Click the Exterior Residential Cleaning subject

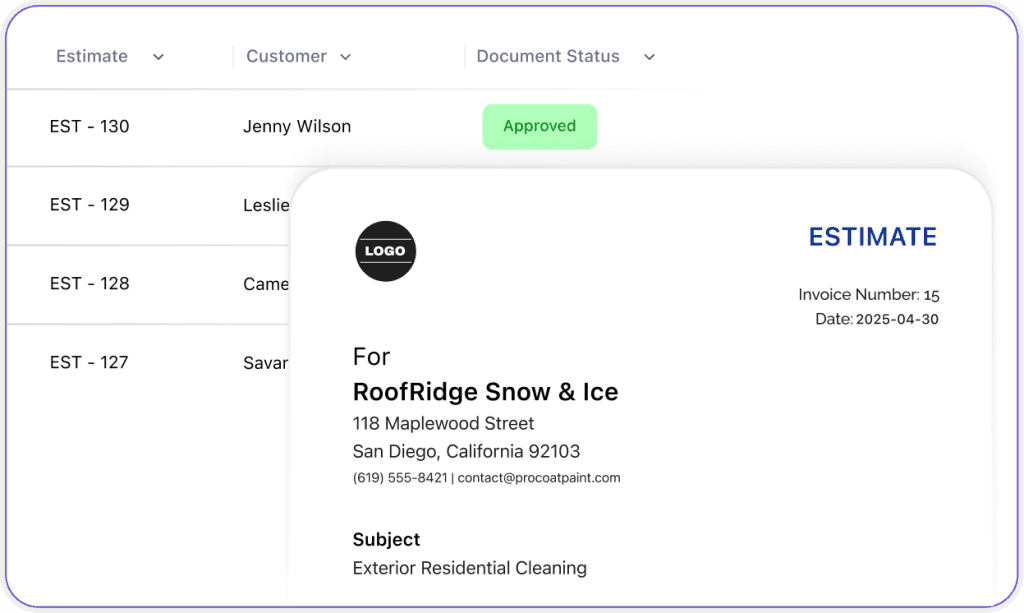click(469, 568)
